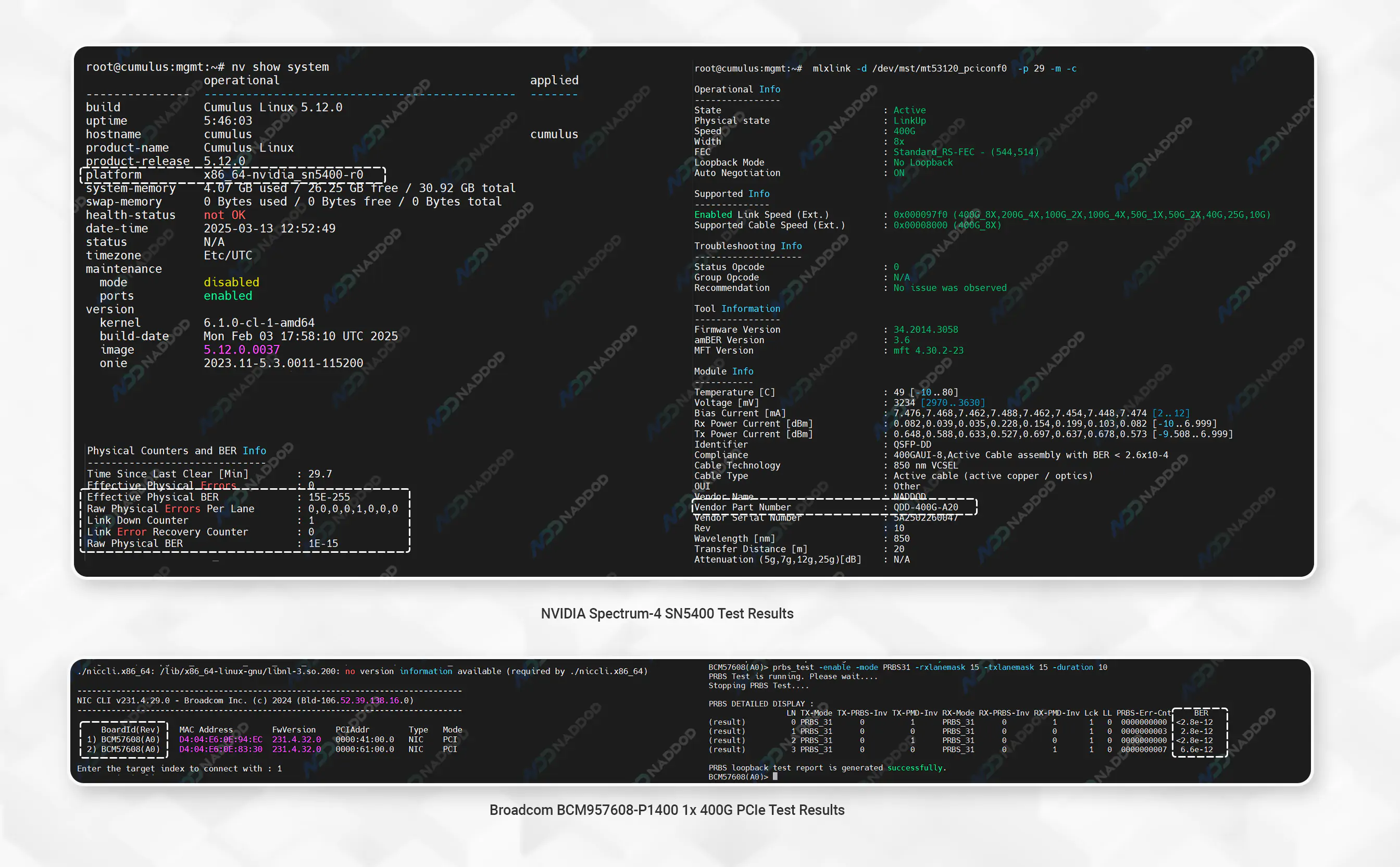Select 'NVIDIA Spectrum-4 SN5400 Test Results' caption

667,614
